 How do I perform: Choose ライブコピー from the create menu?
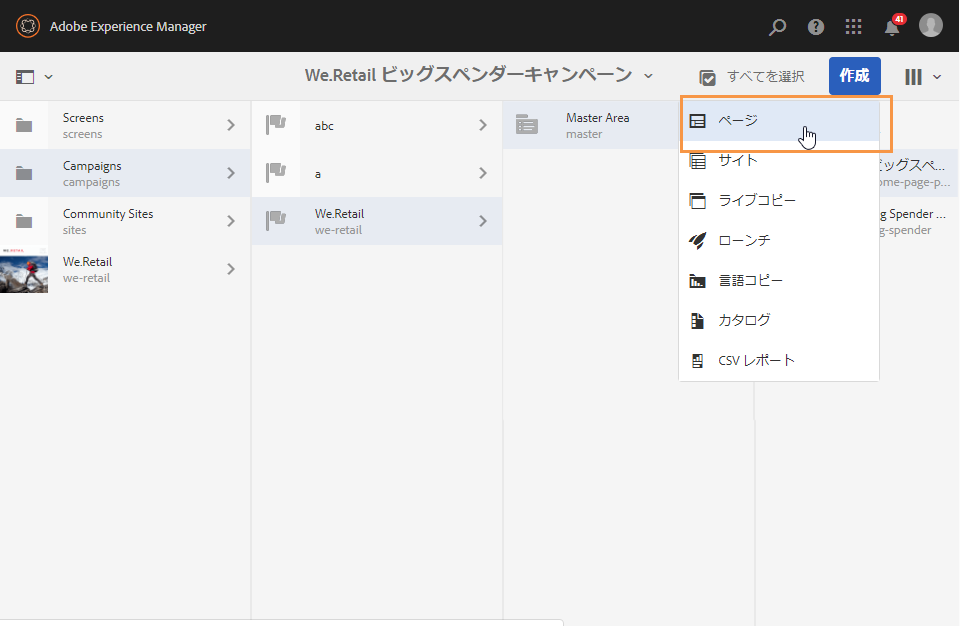(779, 200)
